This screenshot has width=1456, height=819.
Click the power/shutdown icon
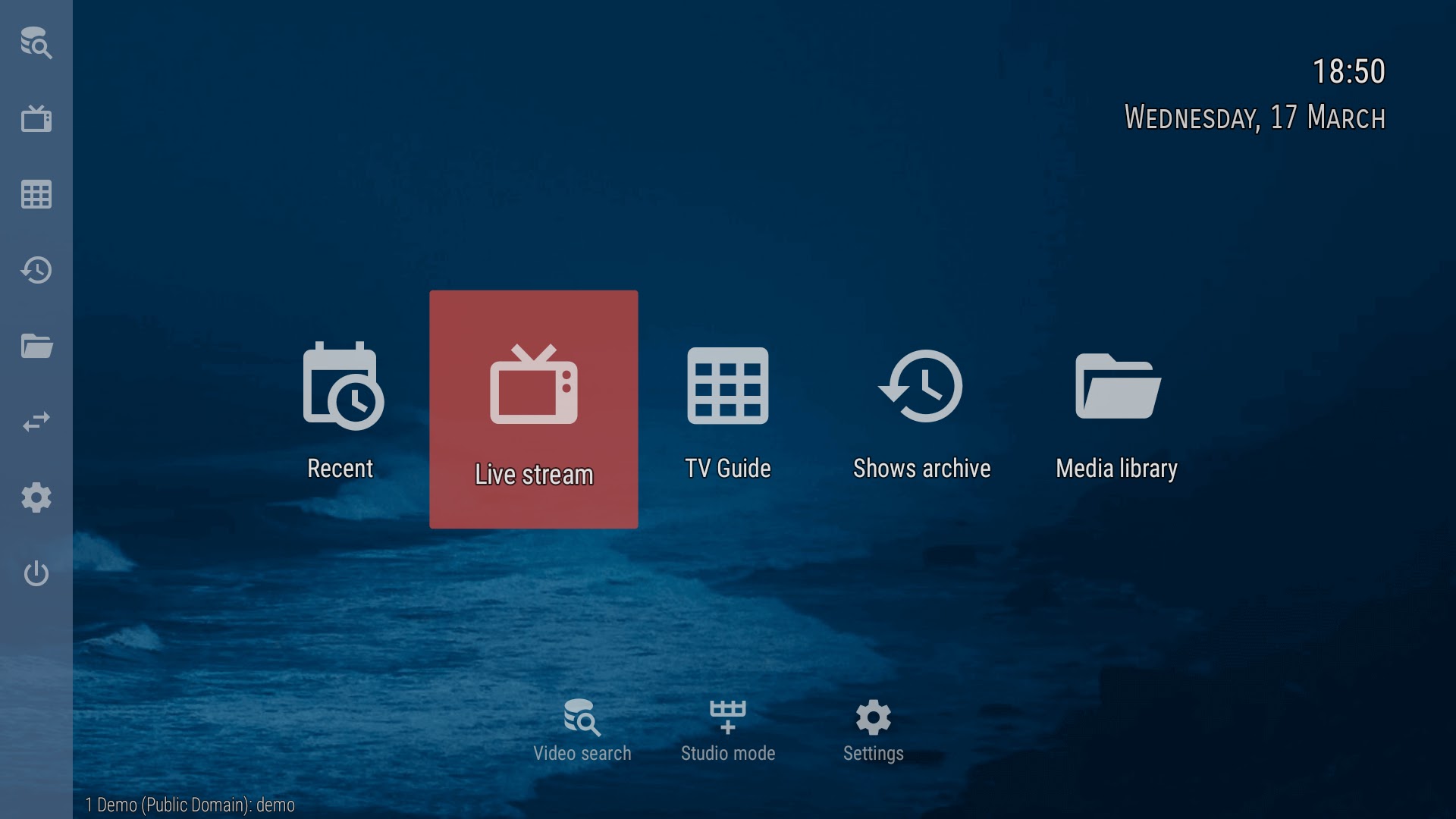pyautogui.click(x=36, y=573)
